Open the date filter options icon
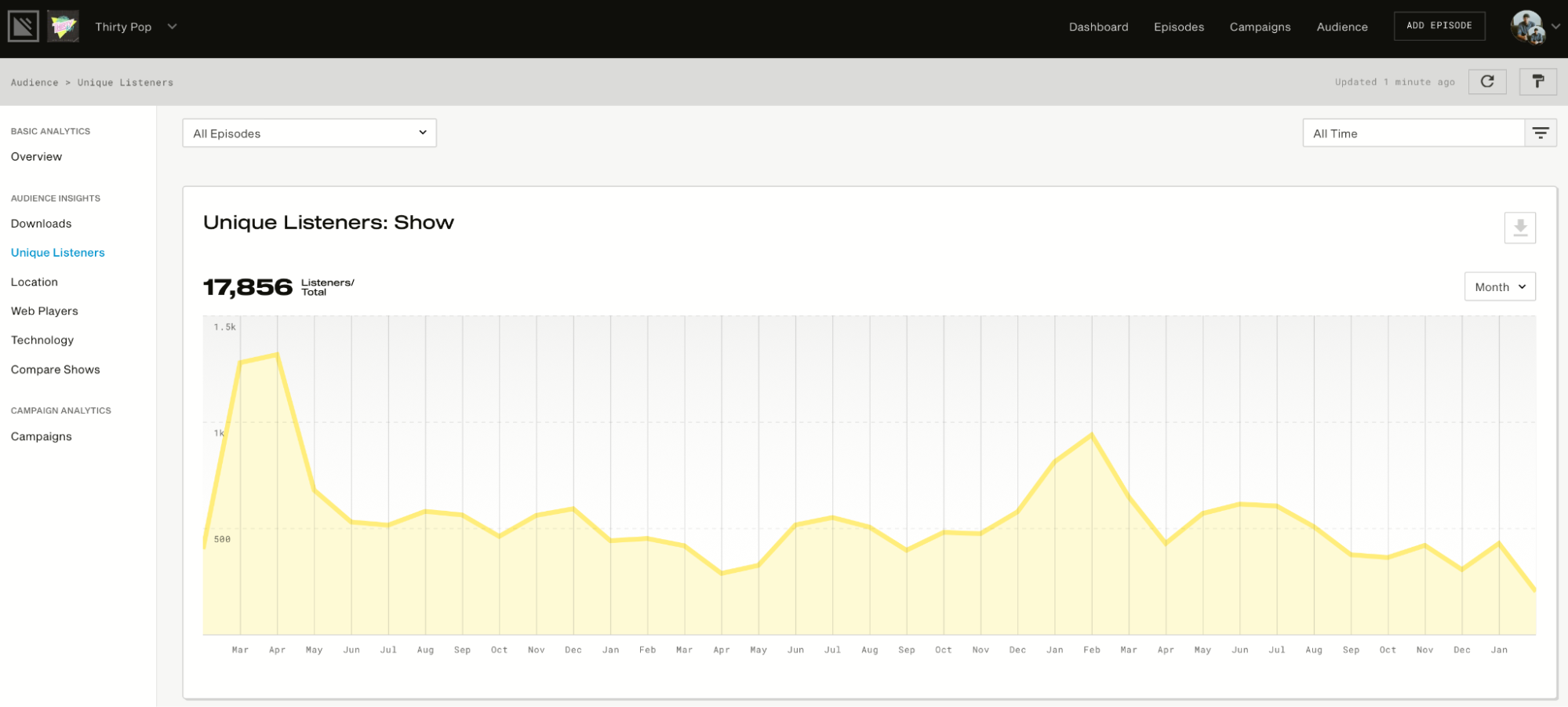1568x707 pixels. click(x=1541, y=133)
